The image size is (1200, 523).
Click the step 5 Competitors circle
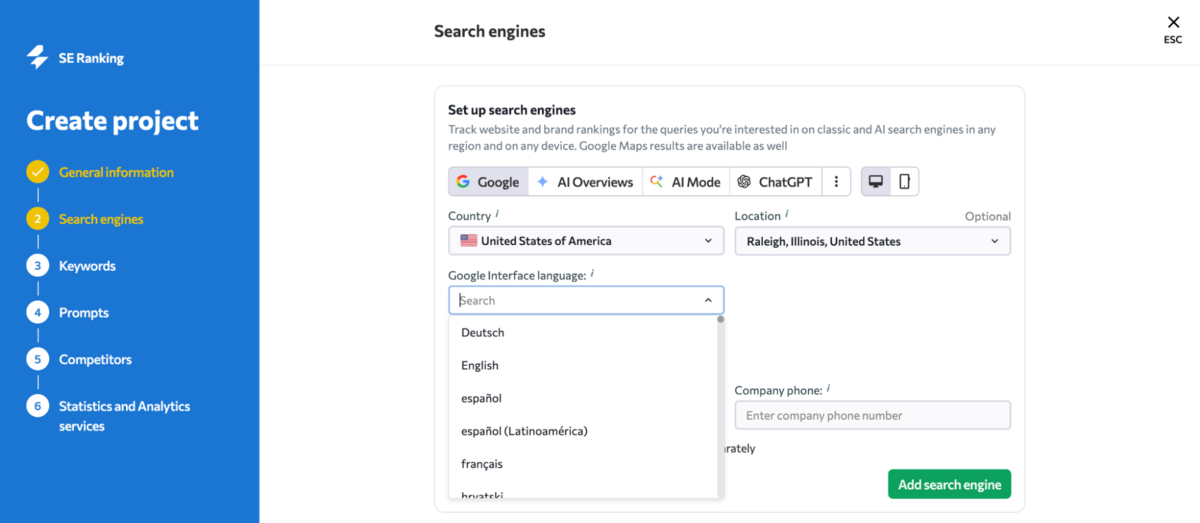[38, 359]
